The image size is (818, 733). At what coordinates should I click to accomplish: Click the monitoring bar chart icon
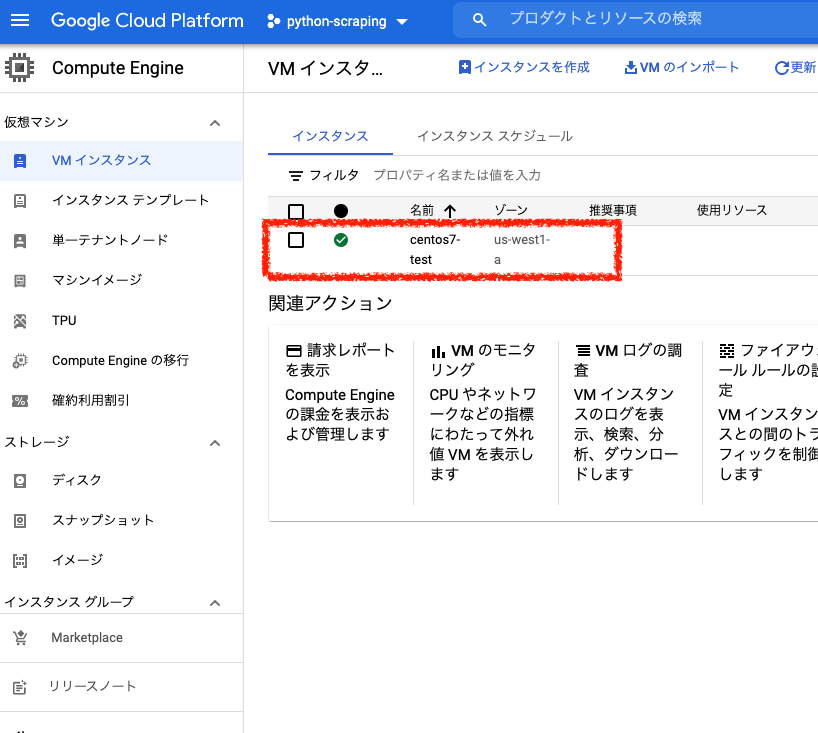(438, 352)
